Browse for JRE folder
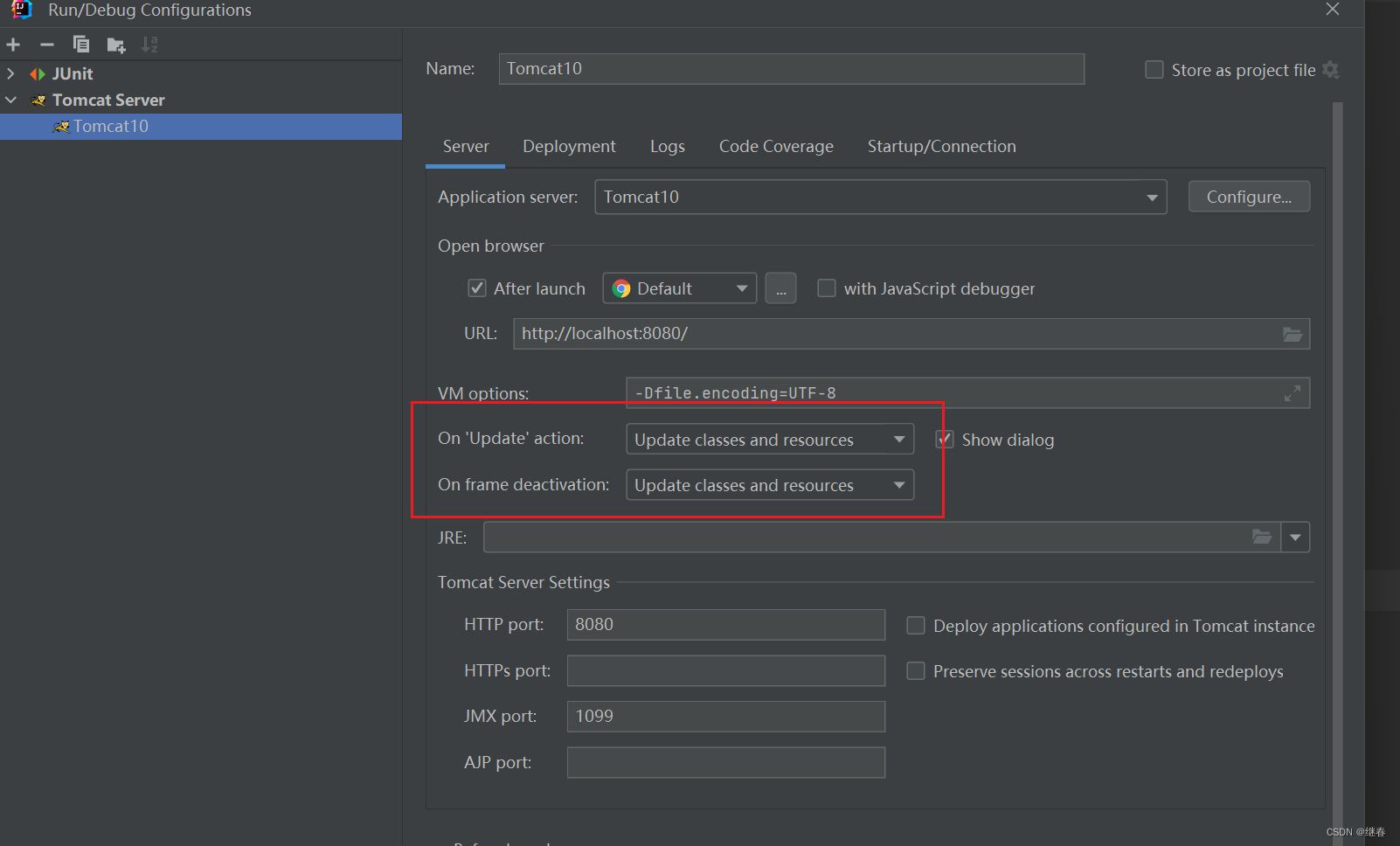Viewport: 1400px width, 846px height. (x=1262, y=537)
